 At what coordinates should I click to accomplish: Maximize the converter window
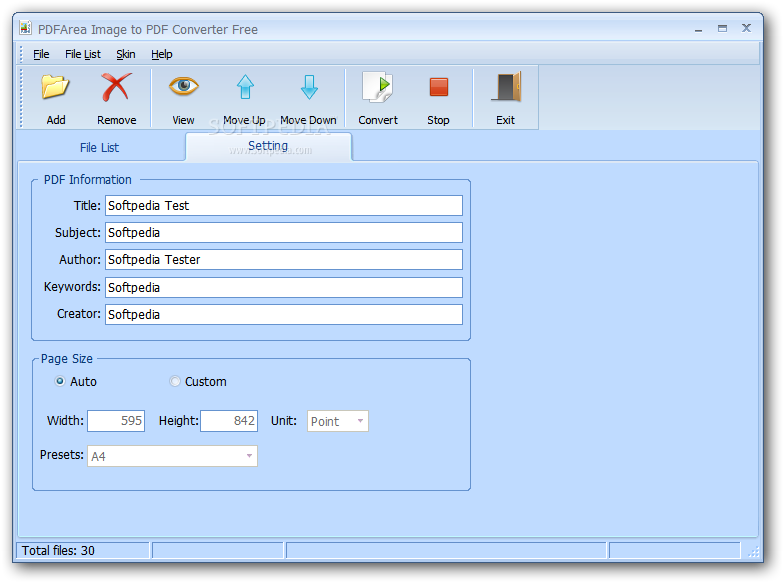tap(722, 28)
